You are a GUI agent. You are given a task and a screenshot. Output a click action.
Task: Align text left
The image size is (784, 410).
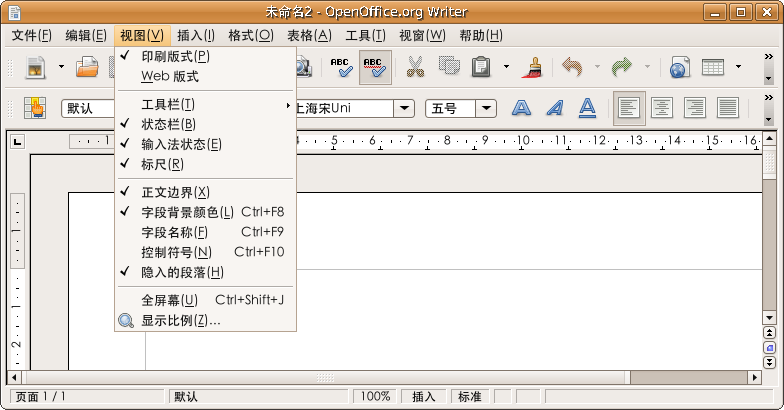coord(629,108)
